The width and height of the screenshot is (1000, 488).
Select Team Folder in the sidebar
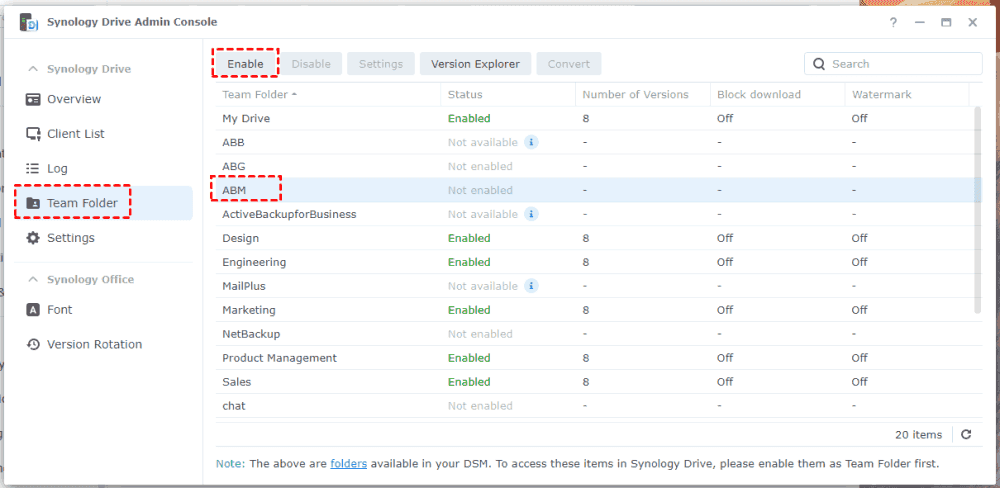(x=103, y=203)
